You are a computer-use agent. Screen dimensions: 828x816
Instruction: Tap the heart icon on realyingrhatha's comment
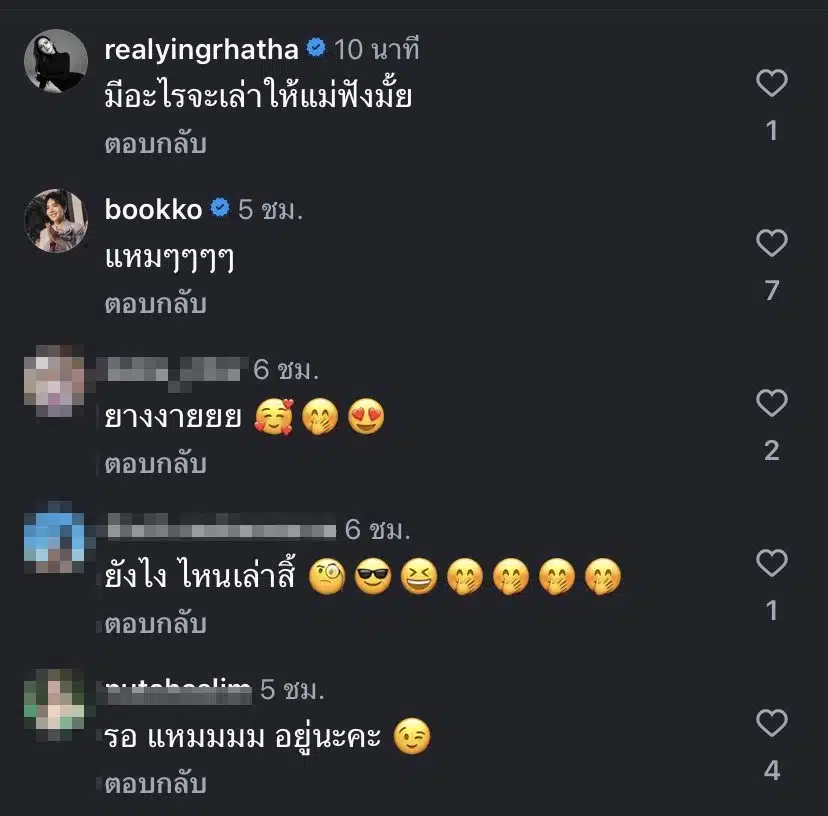click(x=772, y=85)
